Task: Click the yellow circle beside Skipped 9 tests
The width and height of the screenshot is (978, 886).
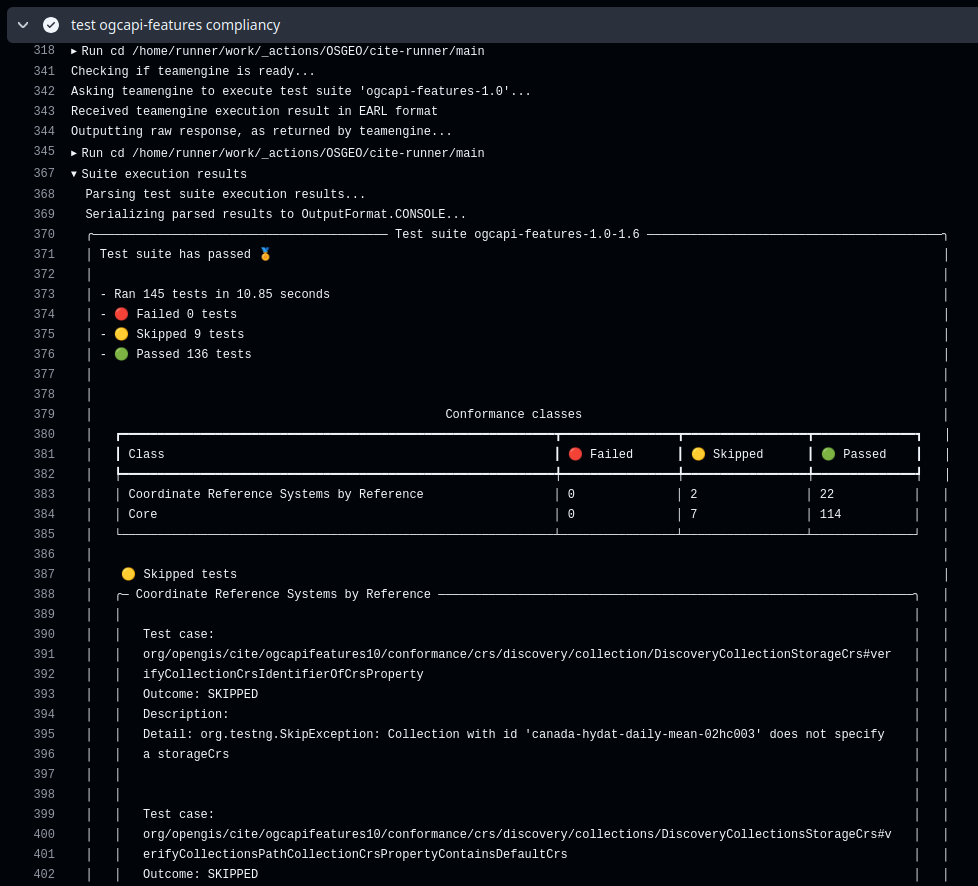Action: click(122, 334)
